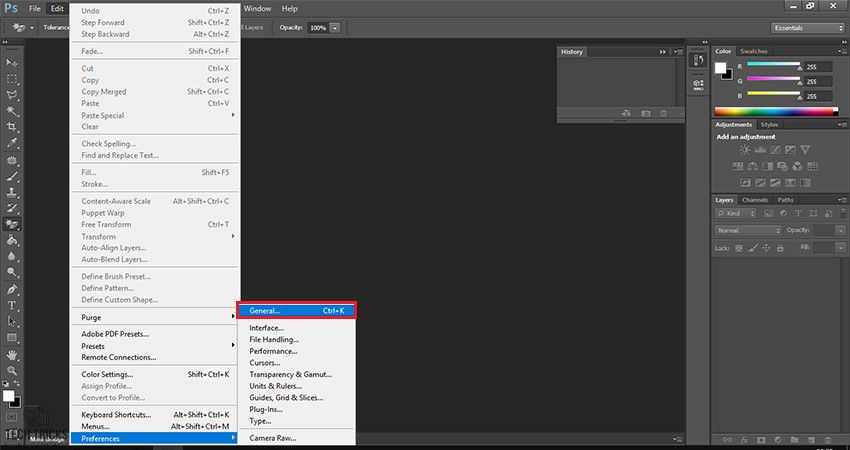Select the Dodge tool

pos(11,272)
